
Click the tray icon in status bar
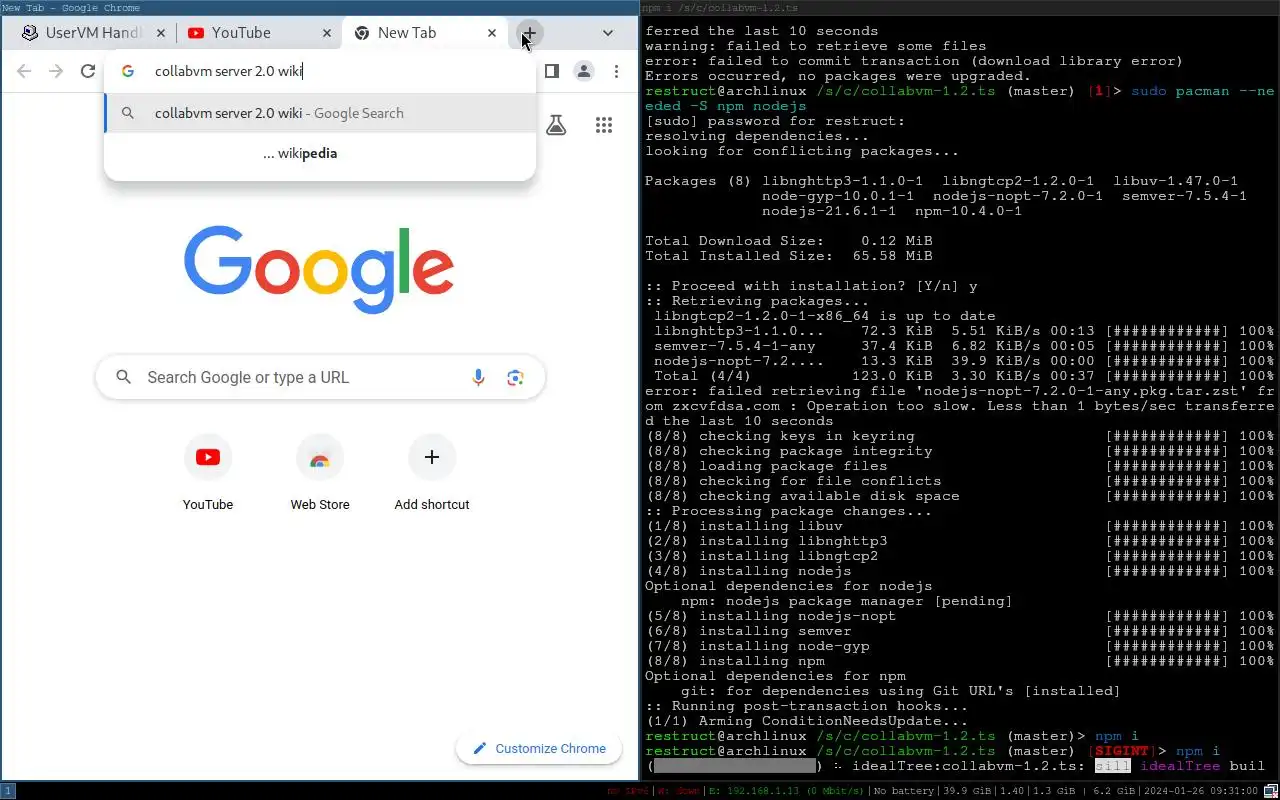point(1273,791)
